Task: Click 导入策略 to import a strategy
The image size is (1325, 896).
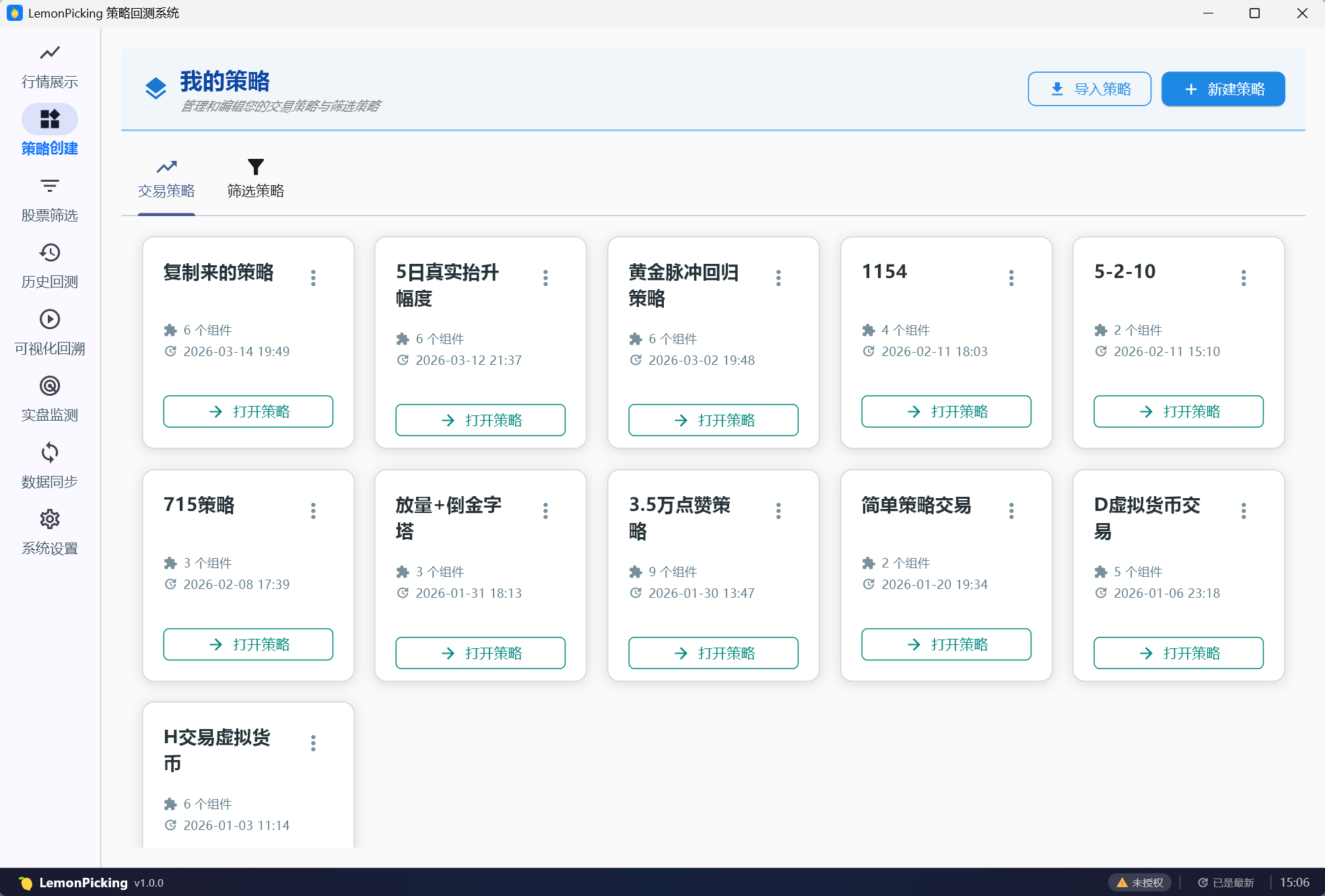Action: (1089, 88)
